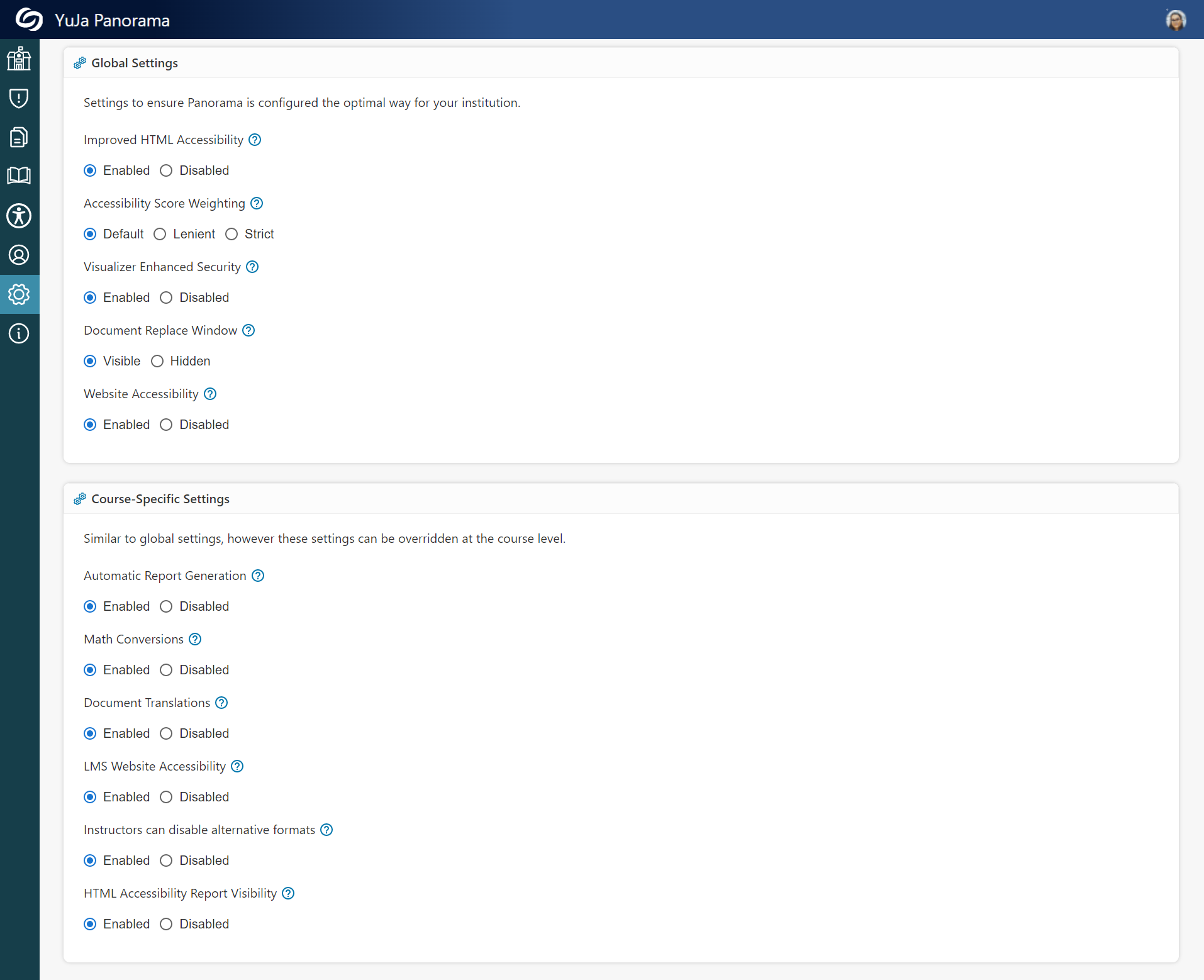Open the user account sidebar icon
This screenshot has width=1204, height=980.
[19, 255]
